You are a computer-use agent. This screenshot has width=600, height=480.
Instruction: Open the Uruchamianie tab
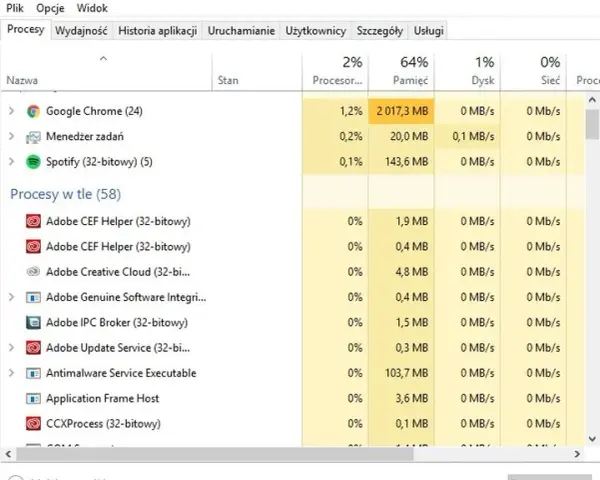(x=241, y=31)
